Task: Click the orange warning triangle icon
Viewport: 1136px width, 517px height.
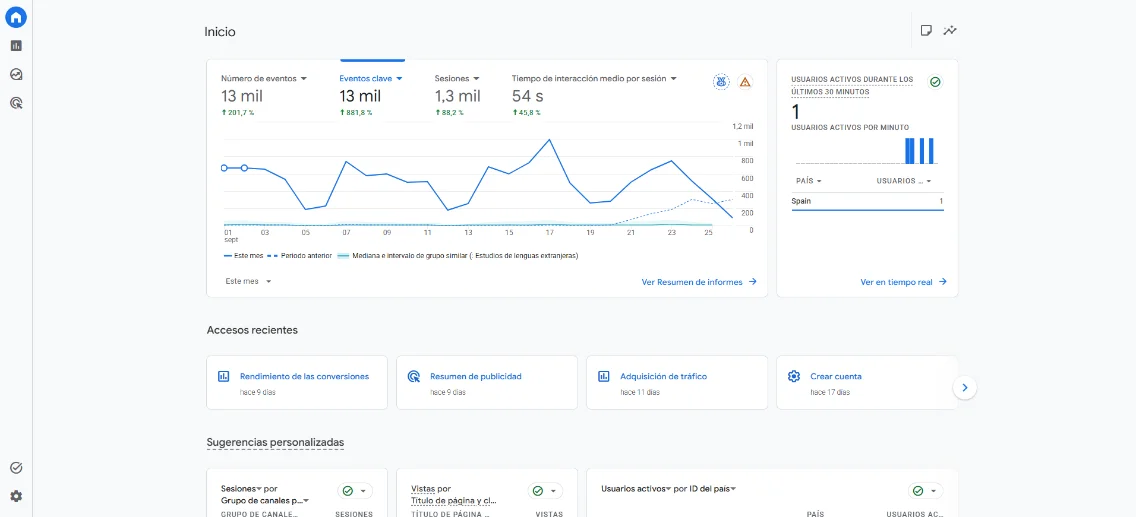Action: (x=745, y=83)
